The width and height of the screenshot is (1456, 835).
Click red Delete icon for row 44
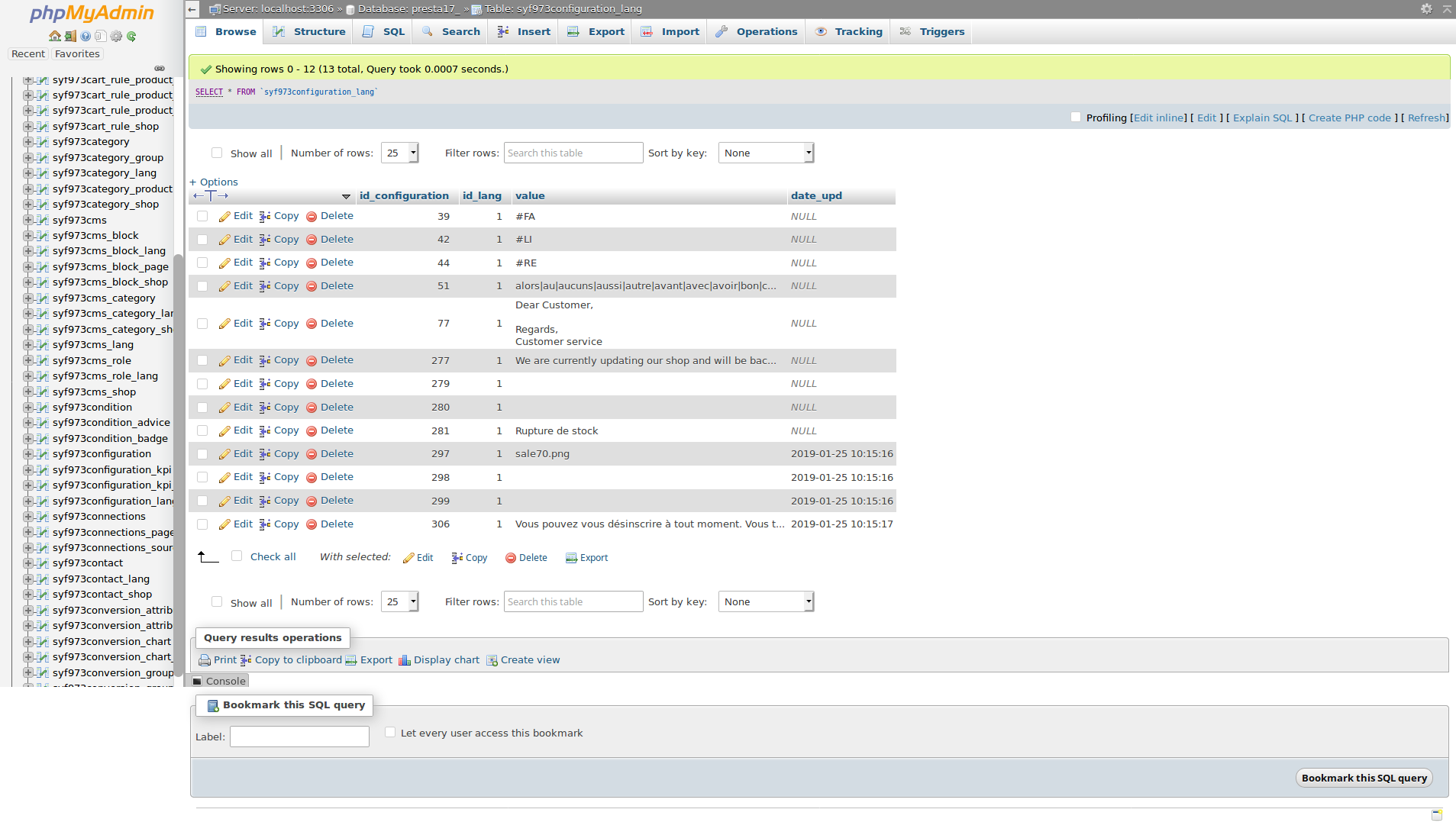click(312, 263)
